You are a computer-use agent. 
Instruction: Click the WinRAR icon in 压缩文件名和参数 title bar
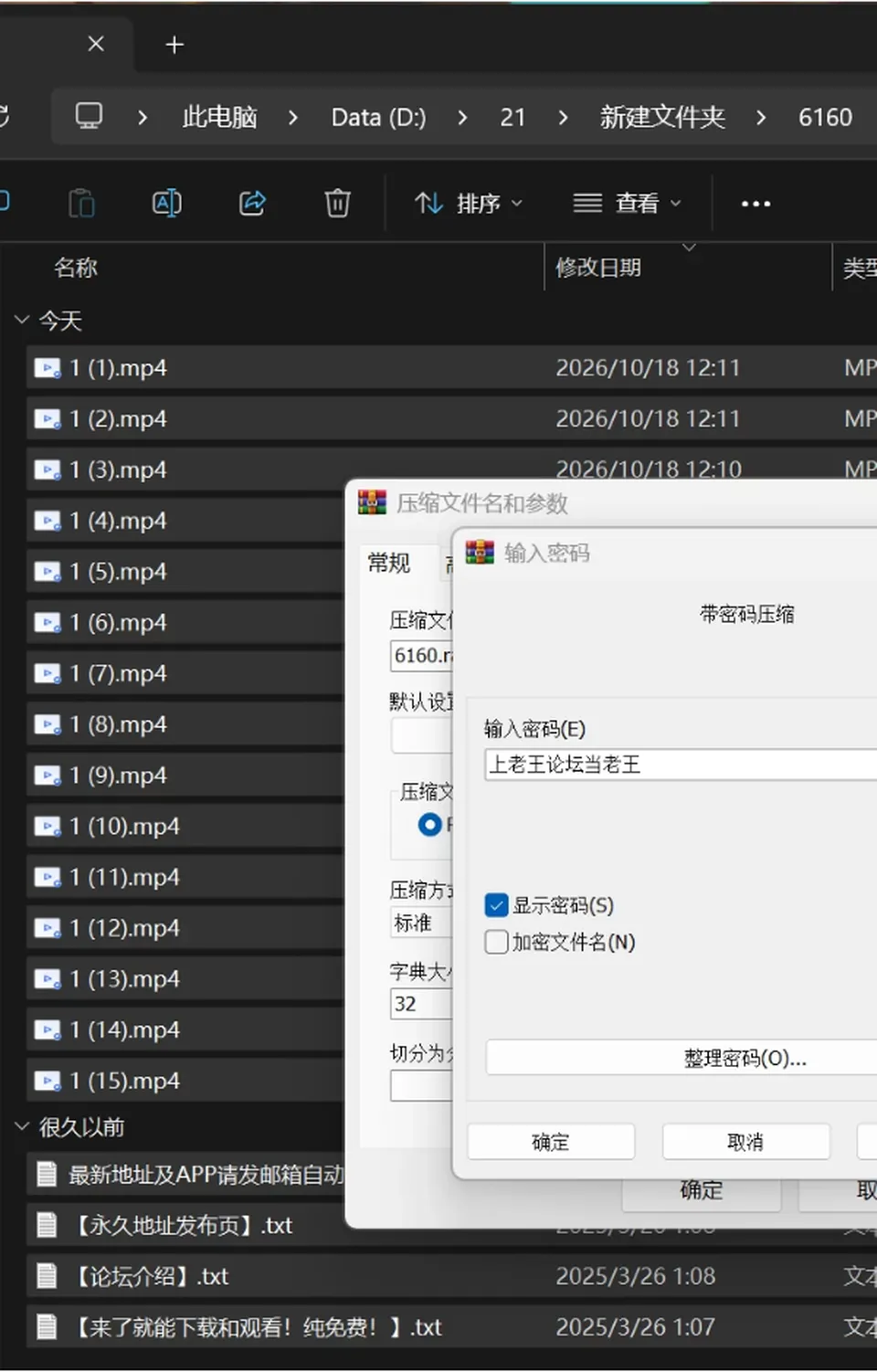pyautogui.click(x=372, y=502)
